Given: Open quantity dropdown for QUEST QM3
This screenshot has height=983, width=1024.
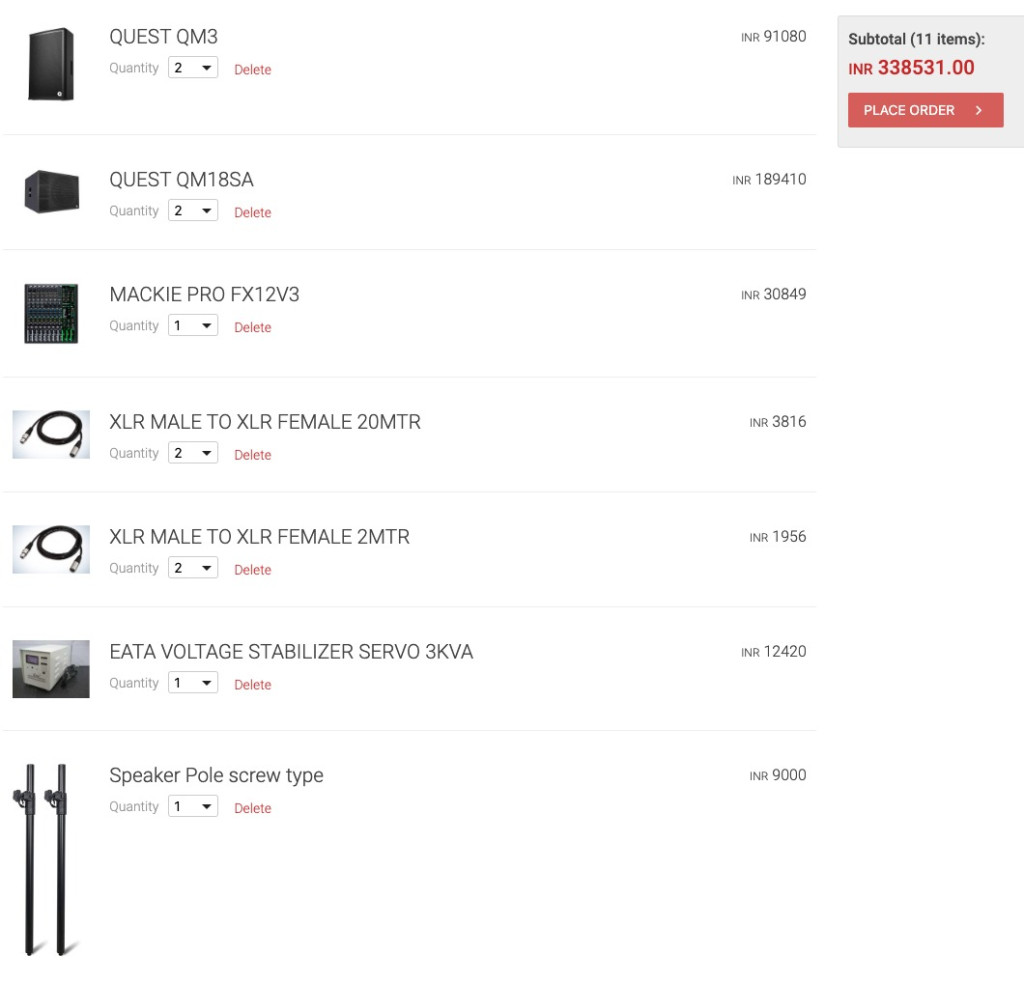Looking at the screenshot, I should click(193, 68).
